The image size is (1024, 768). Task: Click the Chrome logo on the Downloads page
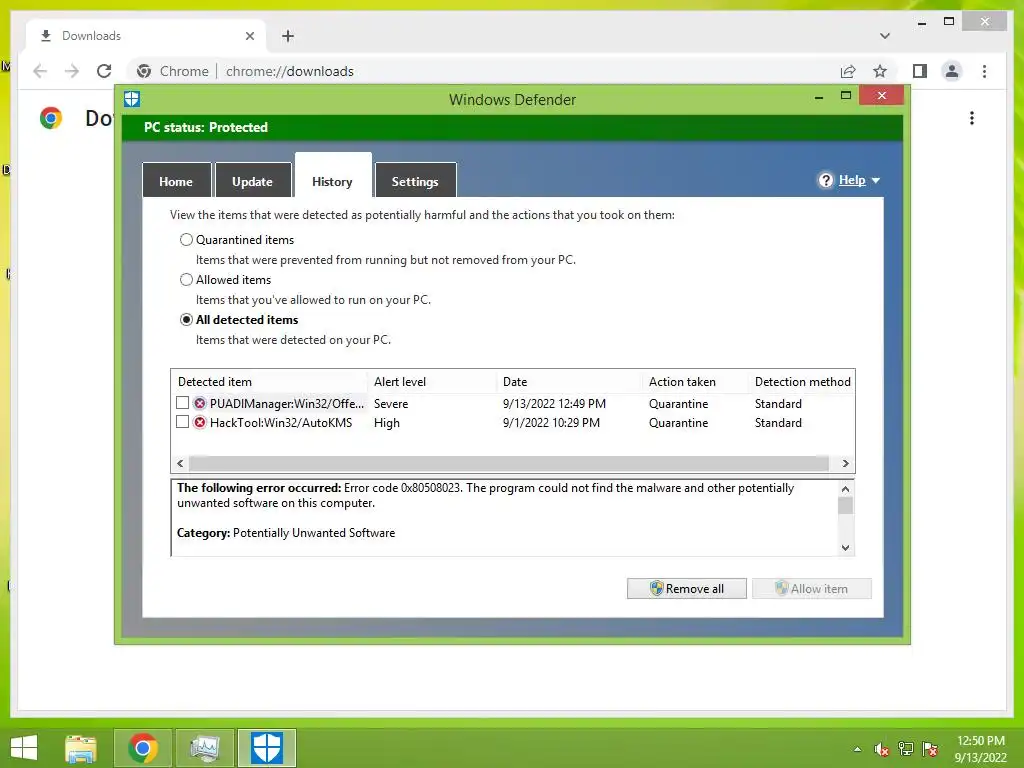click(x=51, y=118)
